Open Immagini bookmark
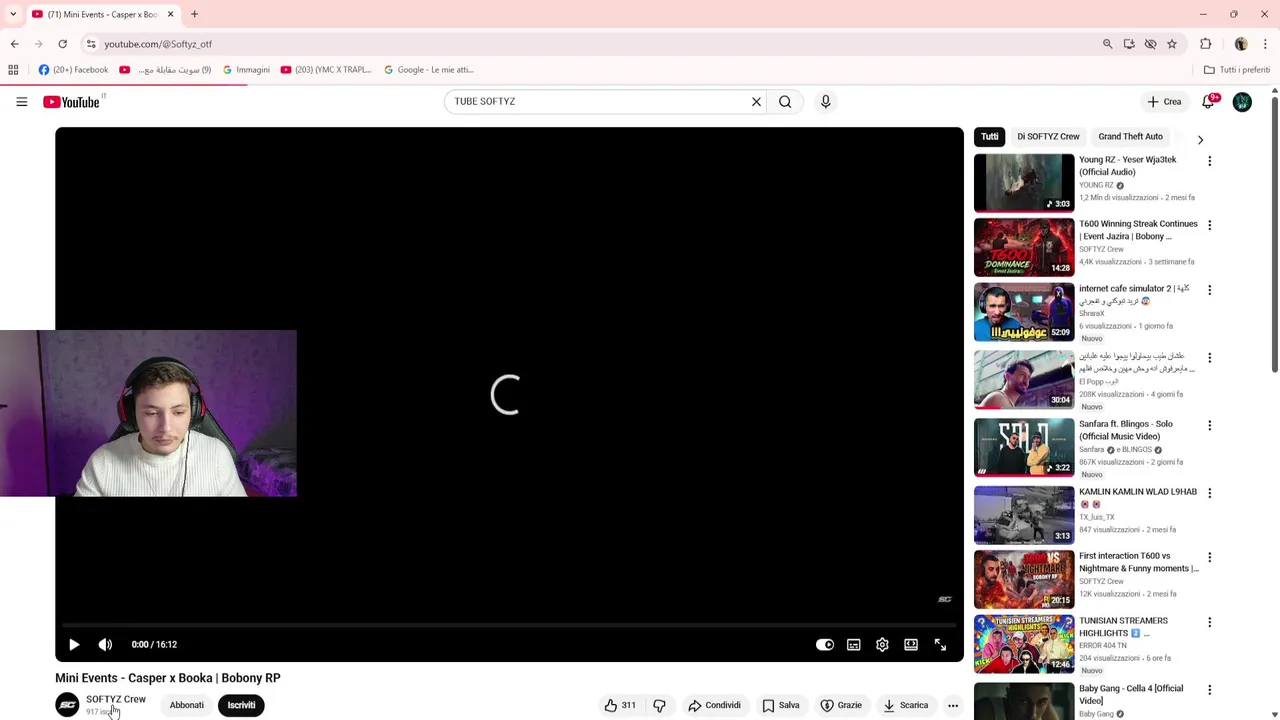This screenshot has height=720, width=1280. click(x=246, y=70)
